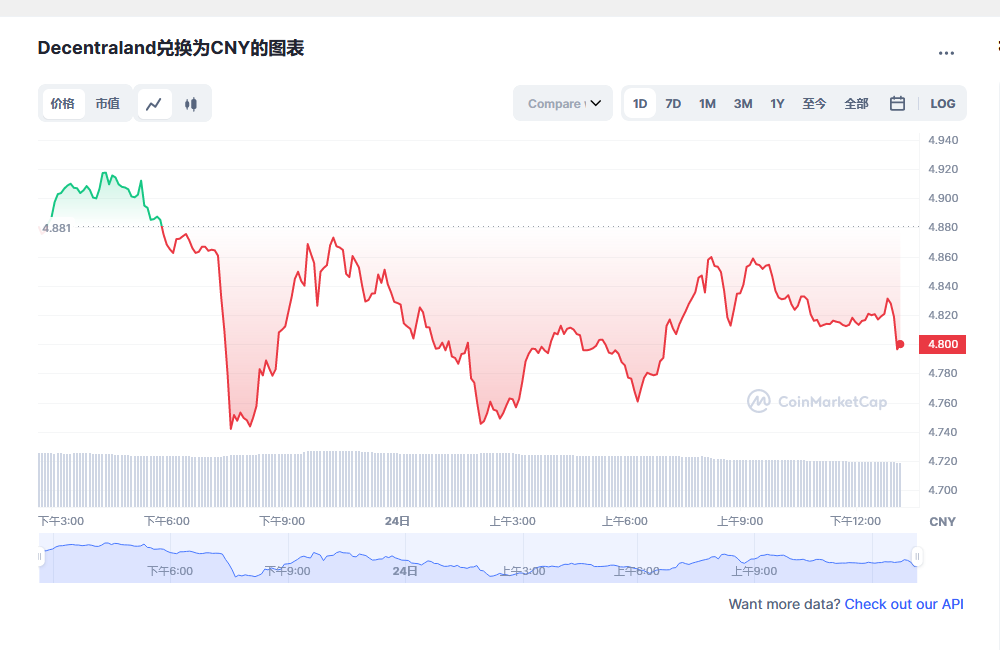
Task: Click the 下午3:00 label on x-axis
Action: click(61, 521)
